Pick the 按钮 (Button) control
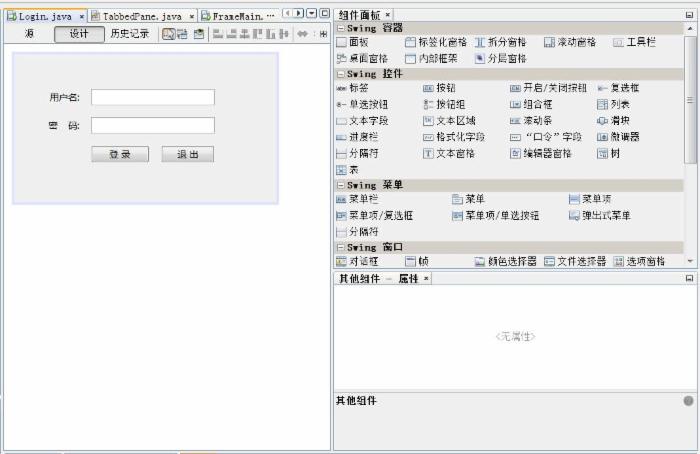This screenshot has height=454, width=700. tap(439, 88)
